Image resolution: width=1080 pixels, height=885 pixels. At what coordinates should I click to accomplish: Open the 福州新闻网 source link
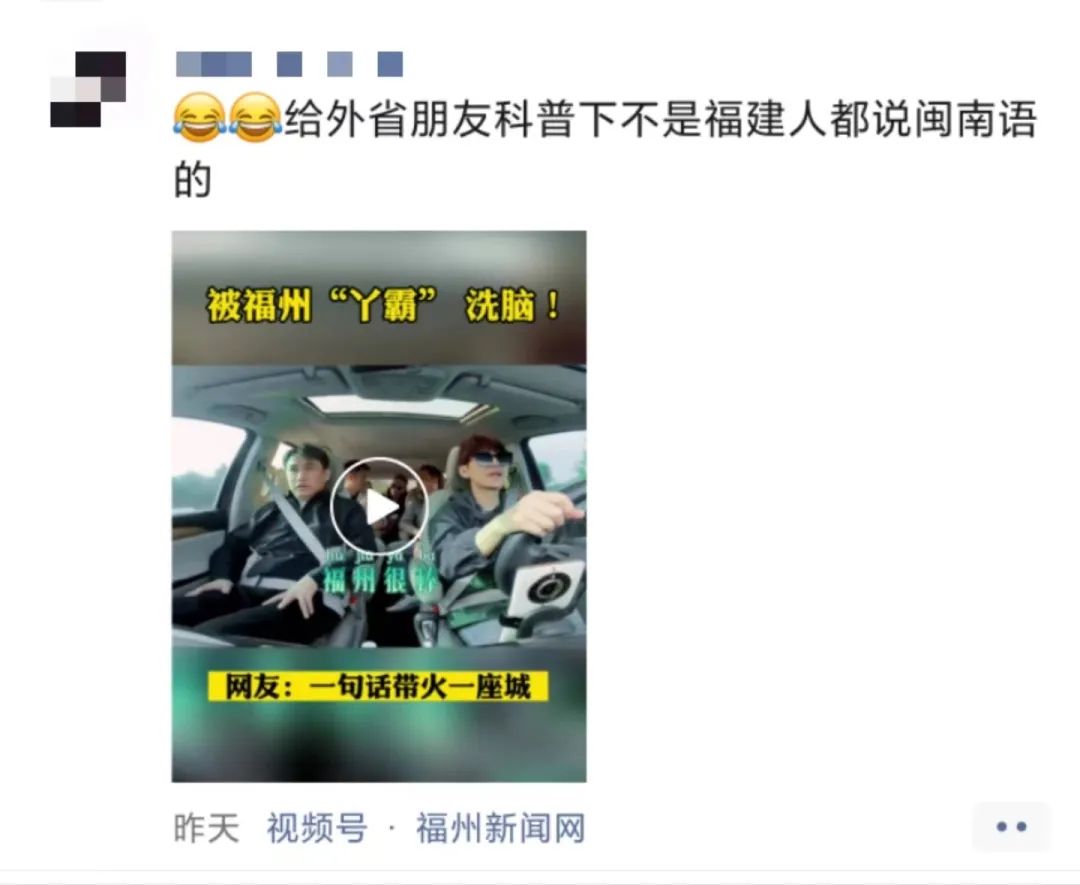pos(501,827)
